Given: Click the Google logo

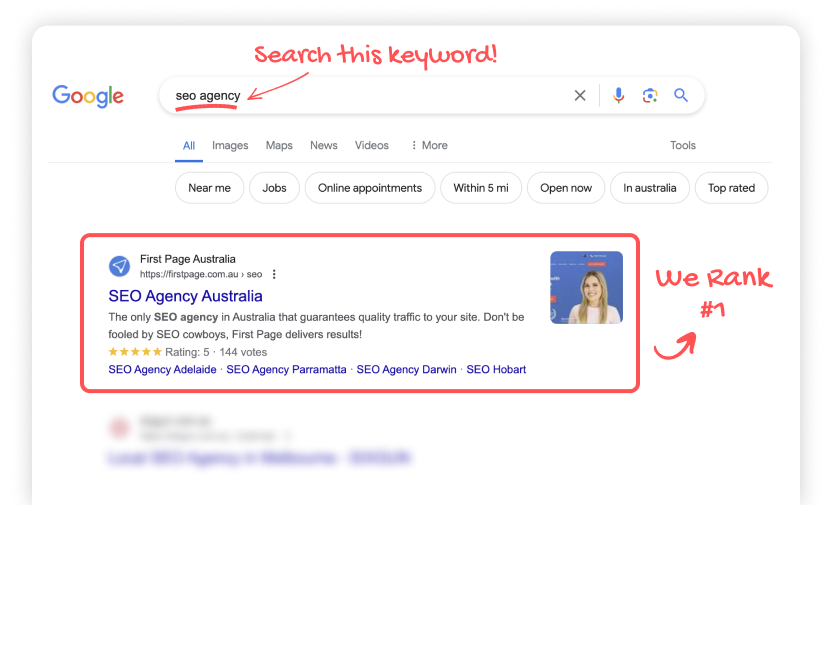Looking at the screenshot, I should click(x=88, y=96).
